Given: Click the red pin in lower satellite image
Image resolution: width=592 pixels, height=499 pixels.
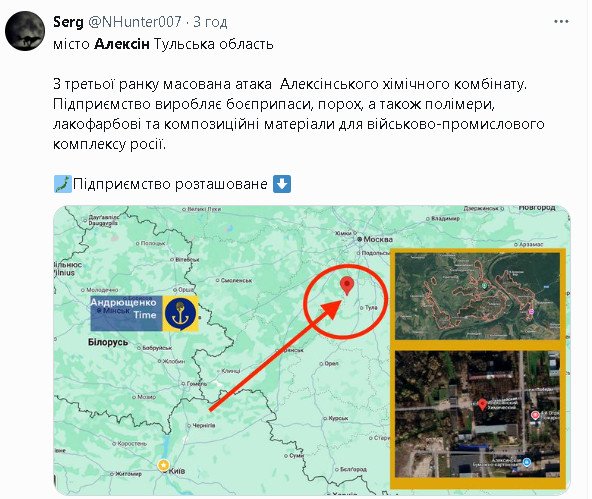Looking at the screenshot, I should 482,404.
